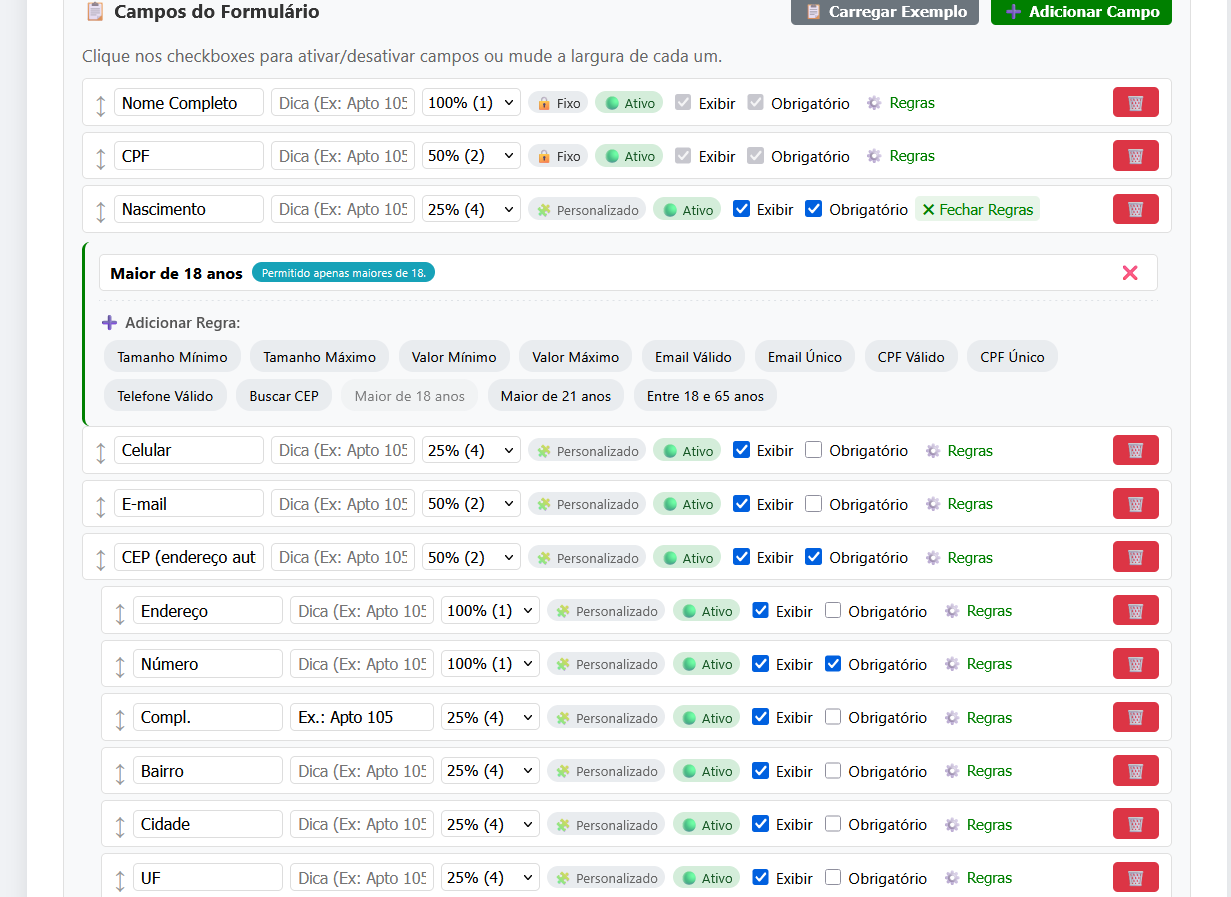Open the width dropdown for Nascimento

(x=471, y=209)
